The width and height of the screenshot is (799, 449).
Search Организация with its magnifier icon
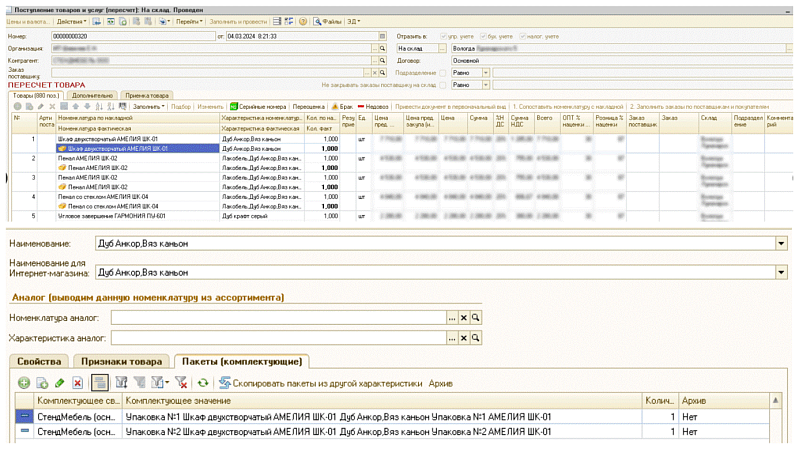[382, 48]
